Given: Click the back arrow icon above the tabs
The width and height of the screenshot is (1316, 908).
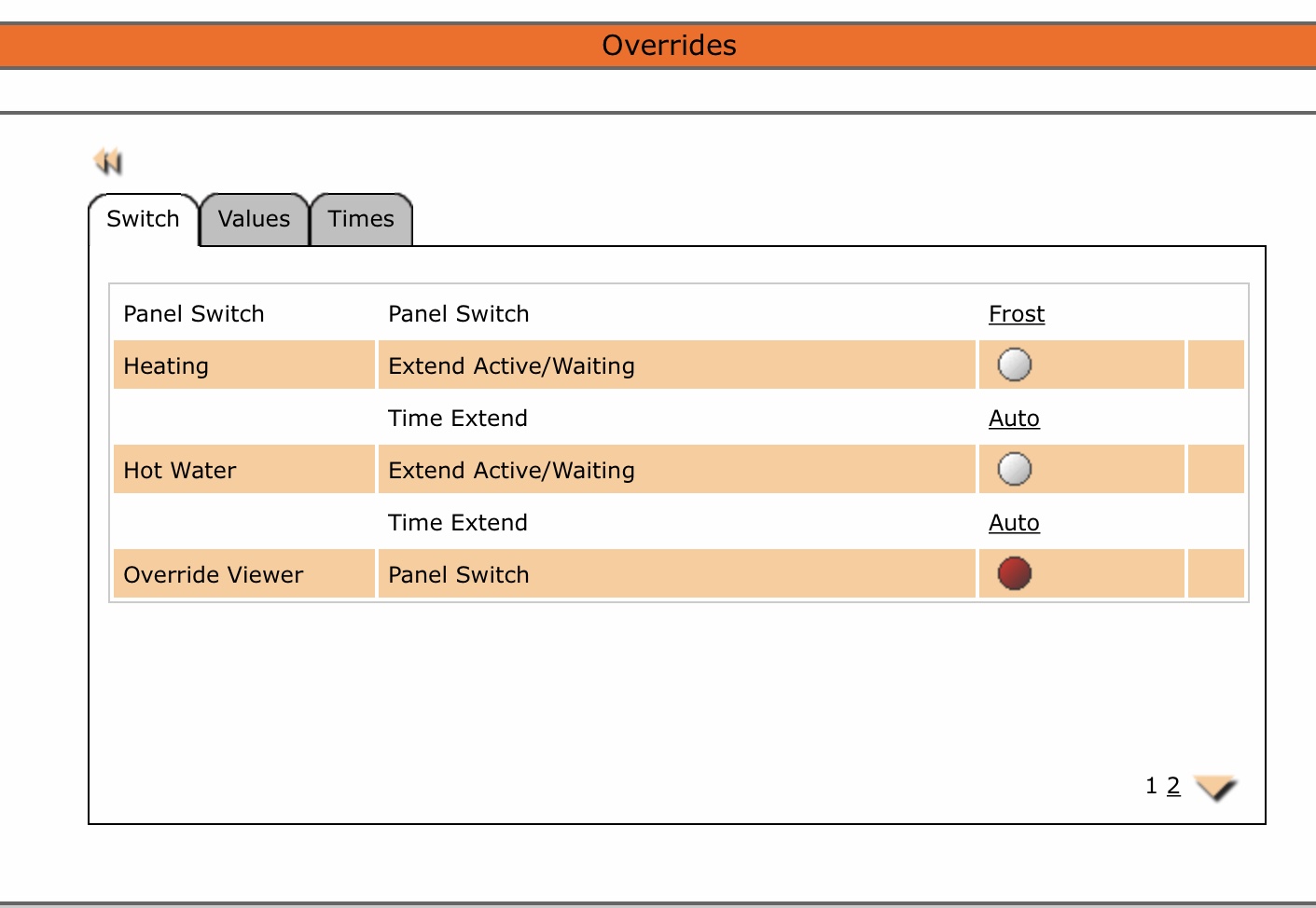Looking at the screenshot, I should point(108,161).
